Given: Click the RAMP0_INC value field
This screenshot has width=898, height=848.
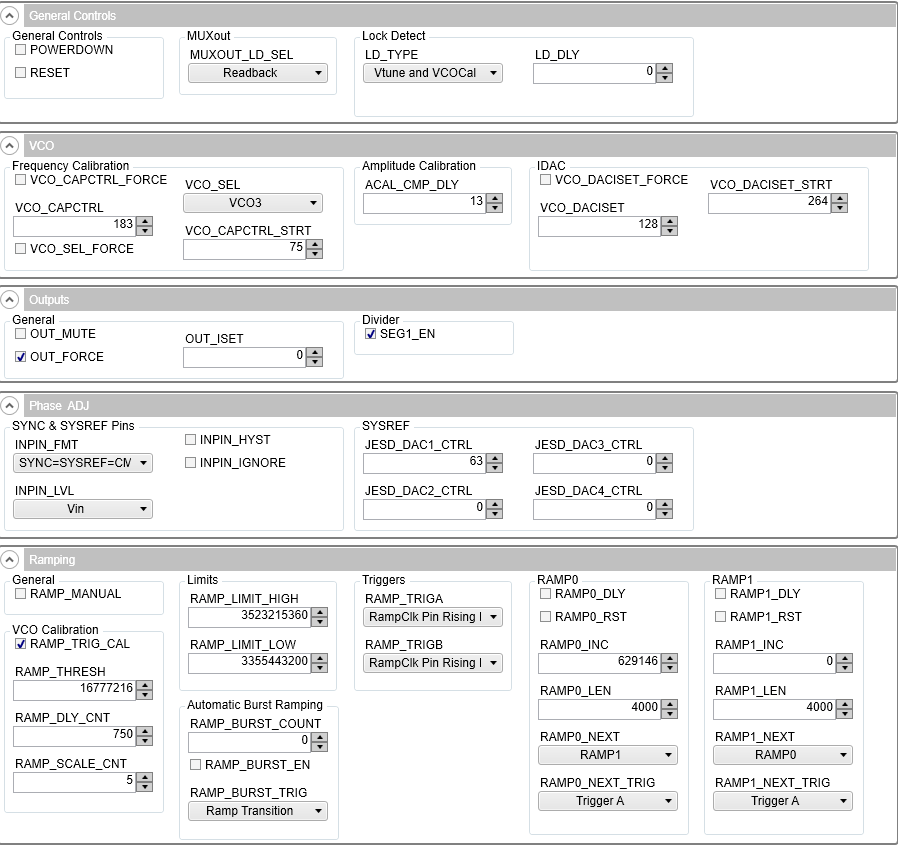Looking at the screenshot, I should (600, 663).
